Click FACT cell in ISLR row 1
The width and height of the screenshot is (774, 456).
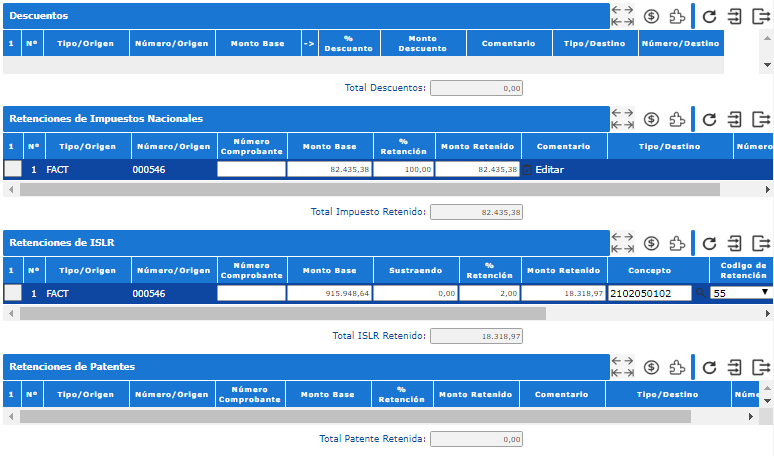click(x=57, y=293)
